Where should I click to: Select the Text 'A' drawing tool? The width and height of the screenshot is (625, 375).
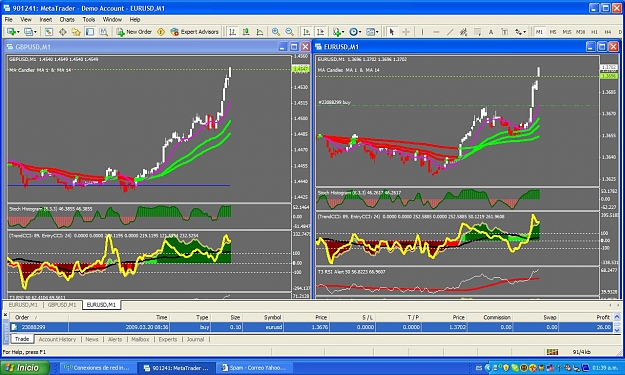pyautogui.click(x=491, y=32)
